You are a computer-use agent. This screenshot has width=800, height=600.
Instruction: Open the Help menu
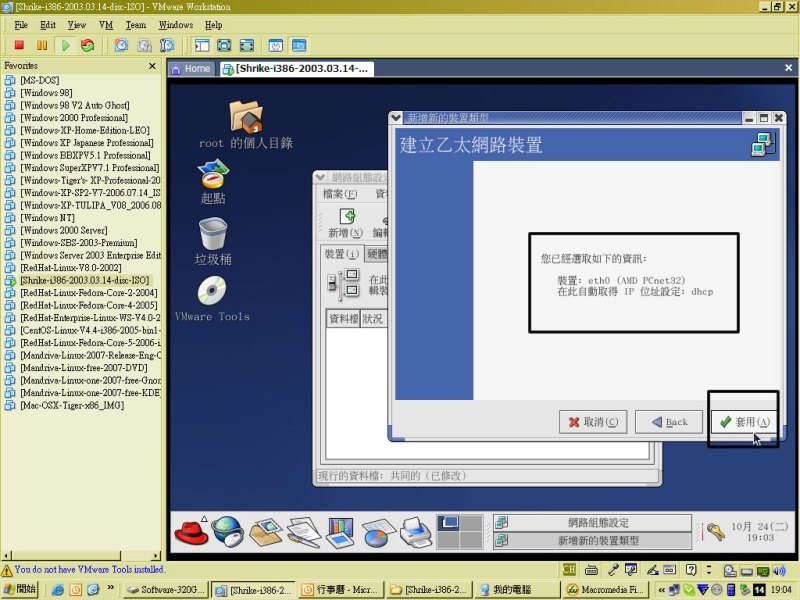(213, 25)
